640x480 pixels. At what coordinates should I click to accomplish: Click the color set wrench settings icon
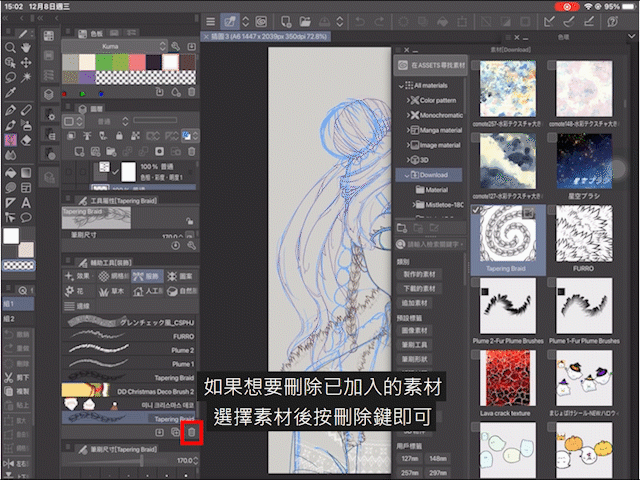(x=176, y=47)
